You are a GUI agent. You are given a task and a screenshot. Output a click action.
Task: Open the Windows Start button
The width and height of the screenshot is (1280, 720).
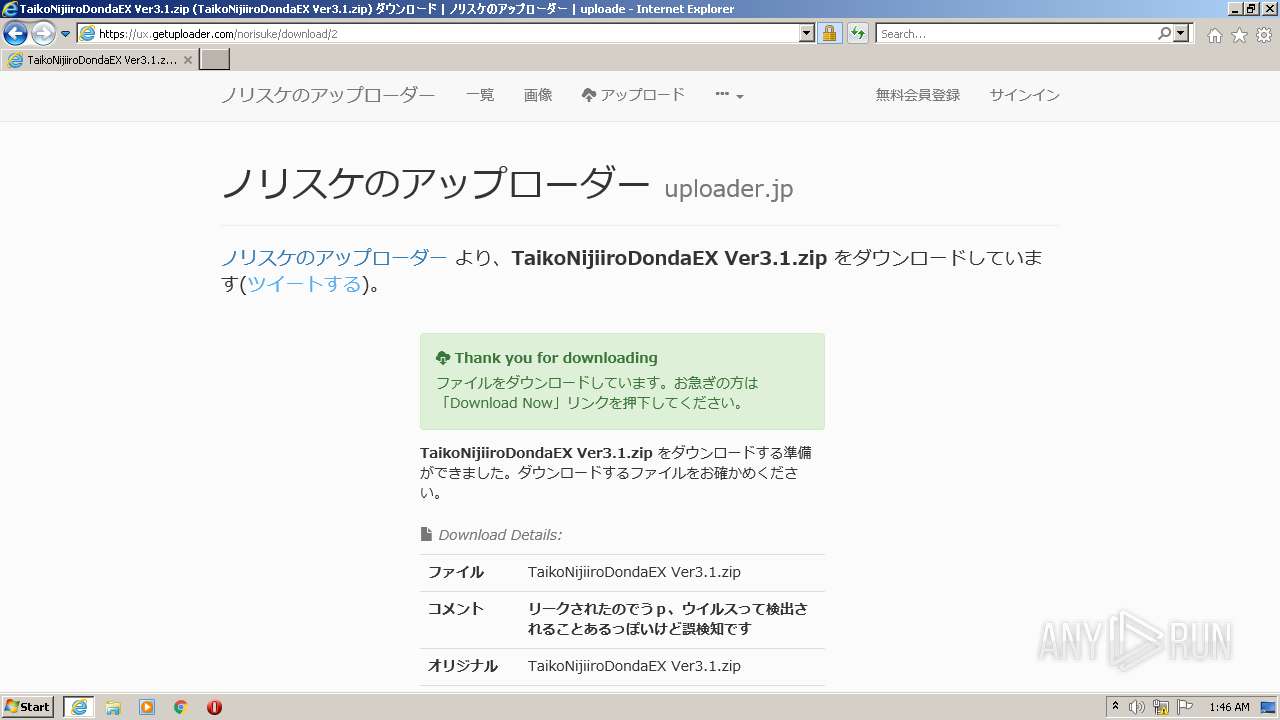(28, 707)
